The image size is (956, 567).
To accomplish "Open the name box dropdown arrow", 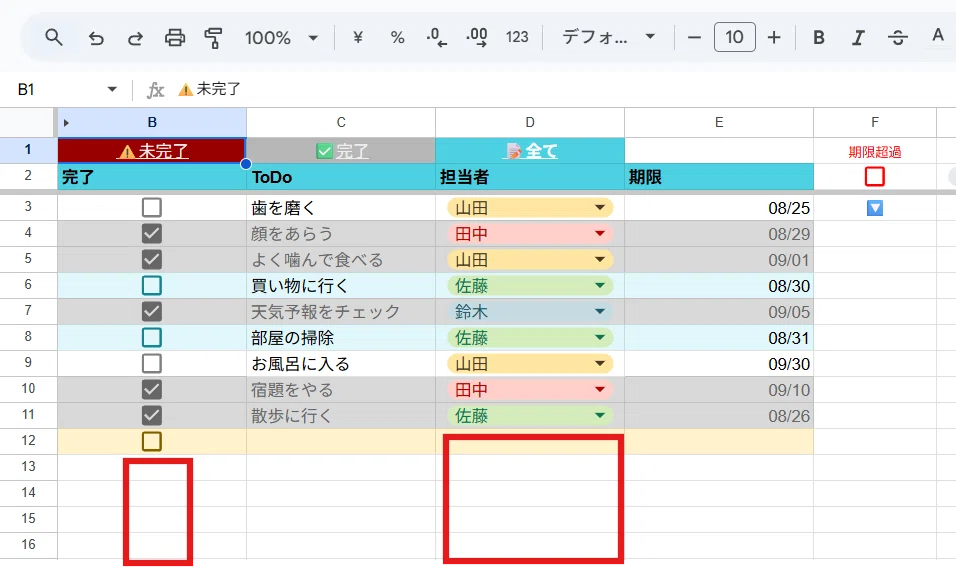I will pyautogui.click(x=112, y=90).
